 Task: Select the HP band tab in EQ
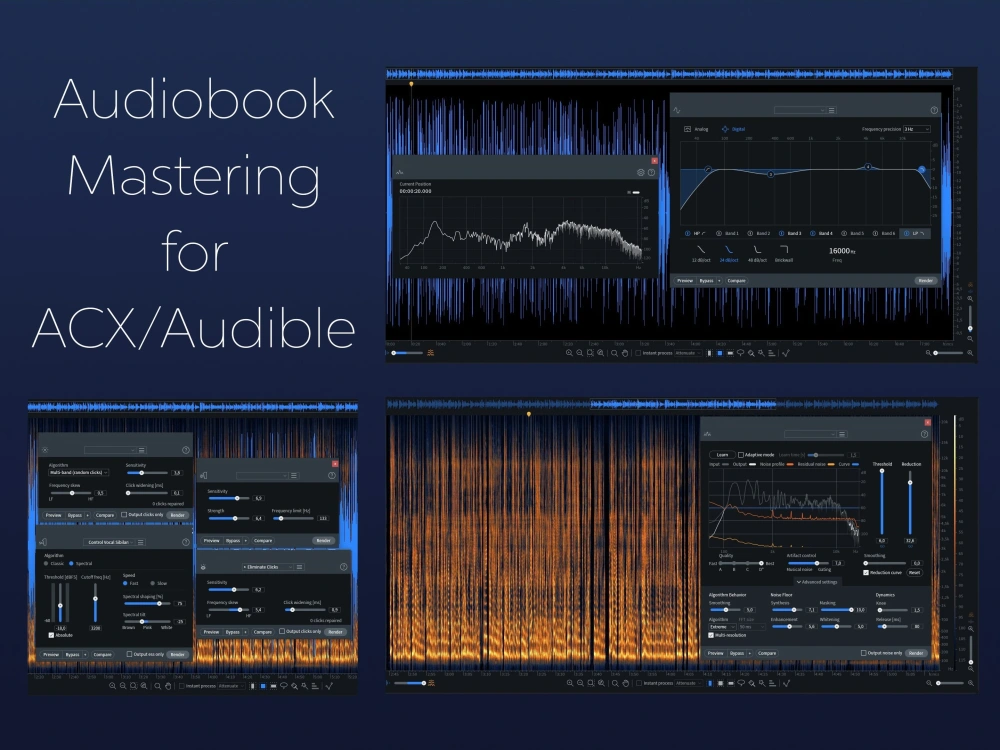pos(696,233)
